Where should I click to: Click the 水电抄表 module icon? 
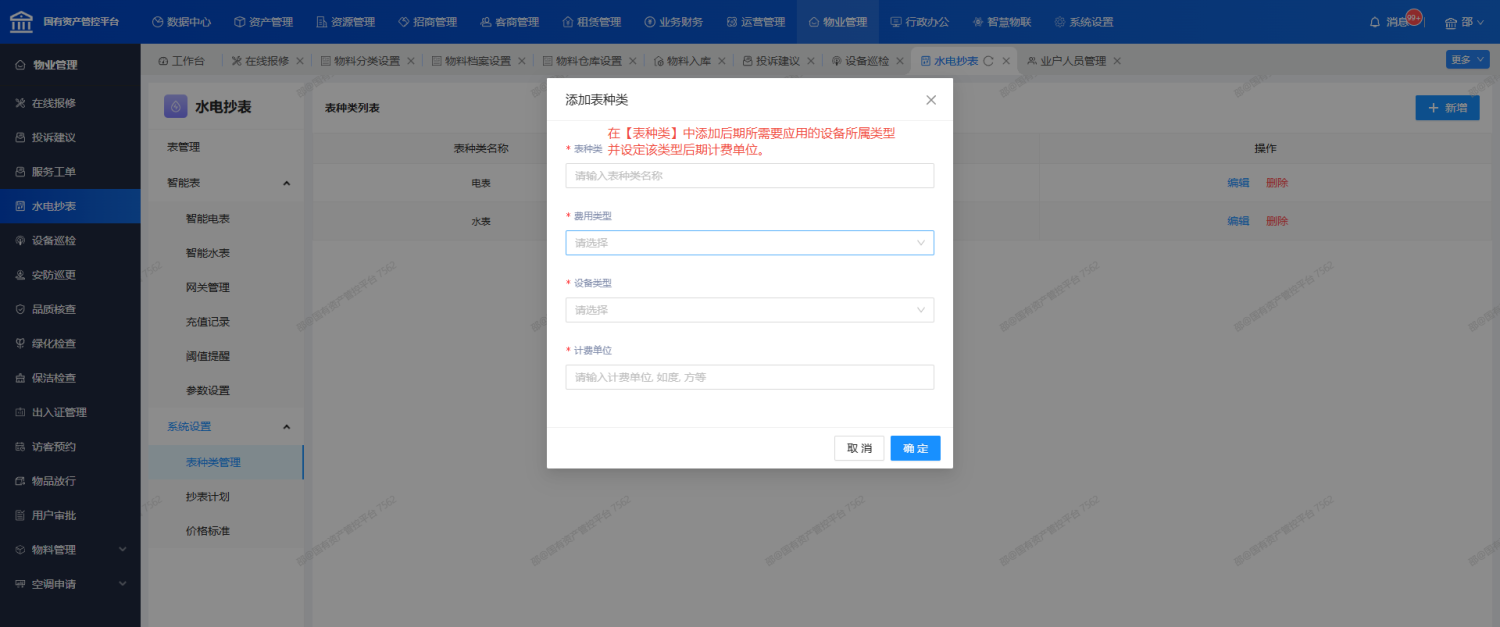176,106
